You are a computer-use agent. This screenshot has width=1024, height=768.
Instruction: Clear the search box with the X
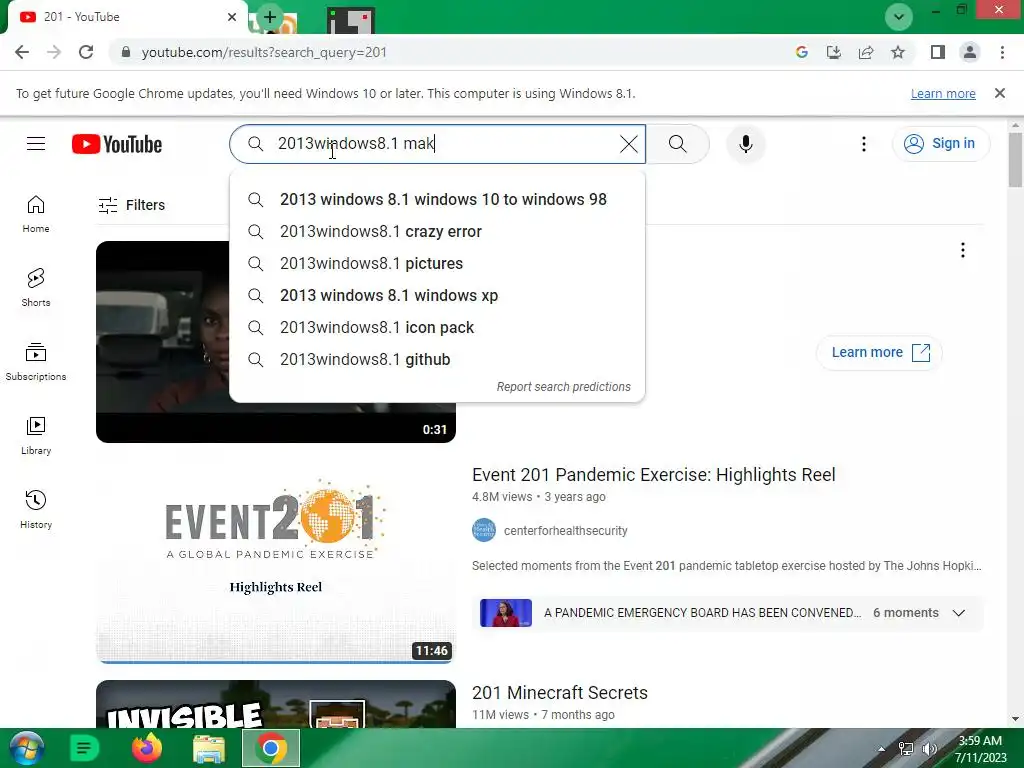pyautogui.click(x=628, y=144)
